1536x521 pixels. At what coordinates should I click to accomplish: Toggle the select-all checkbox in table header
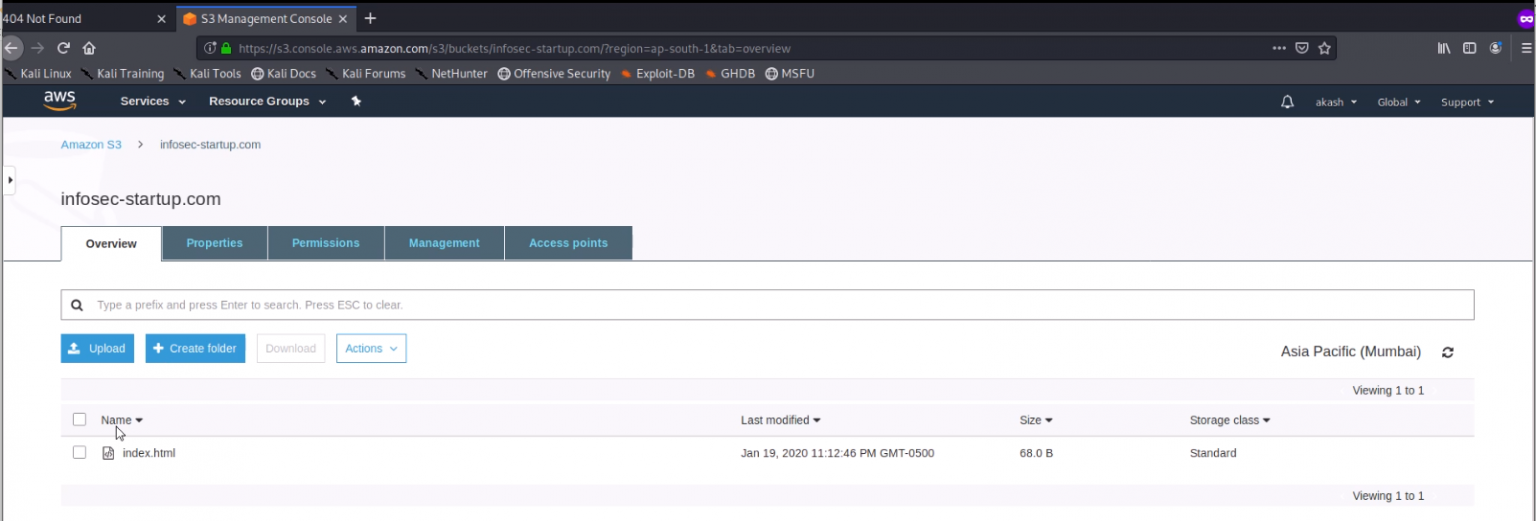(80, 419)
